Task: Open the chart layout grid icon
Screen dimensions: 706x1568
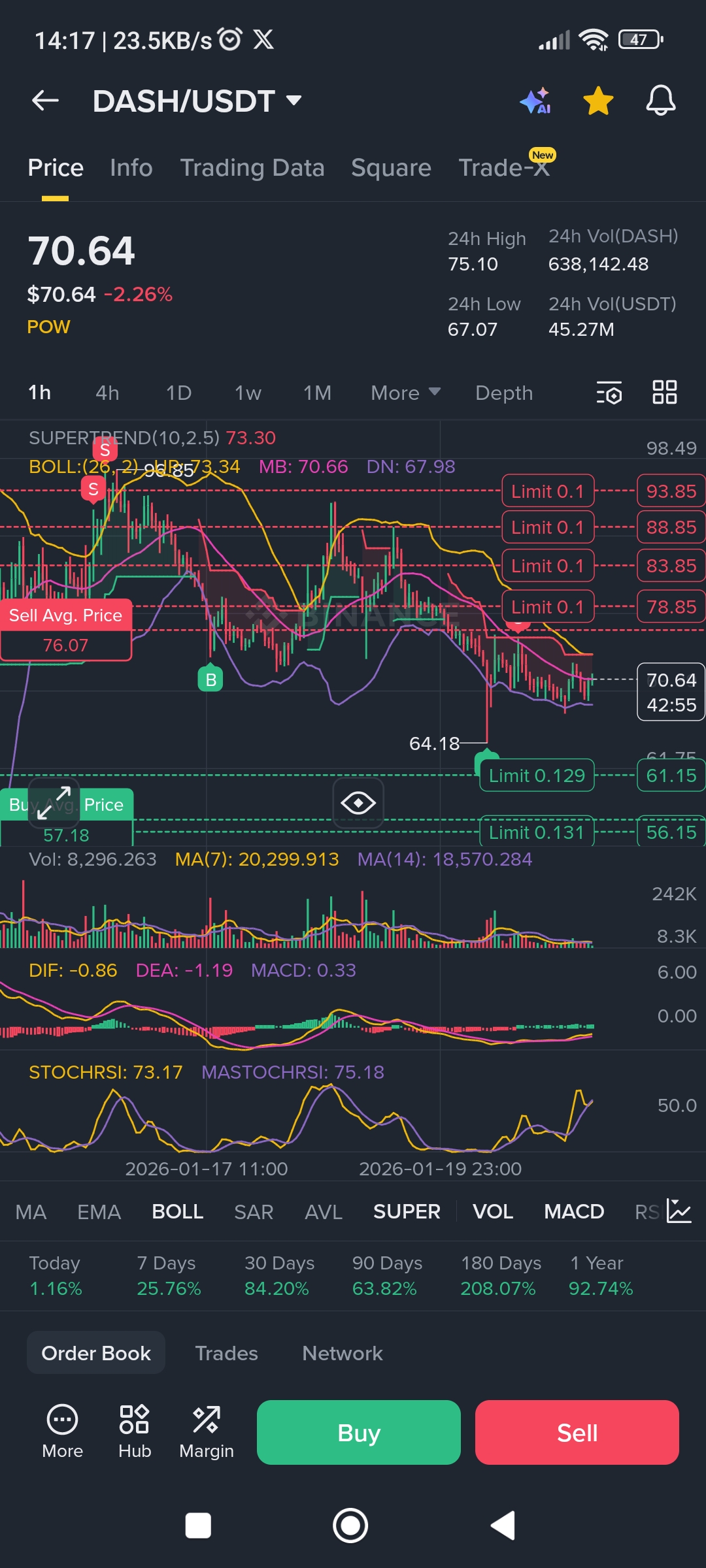Action: [665, 392]
